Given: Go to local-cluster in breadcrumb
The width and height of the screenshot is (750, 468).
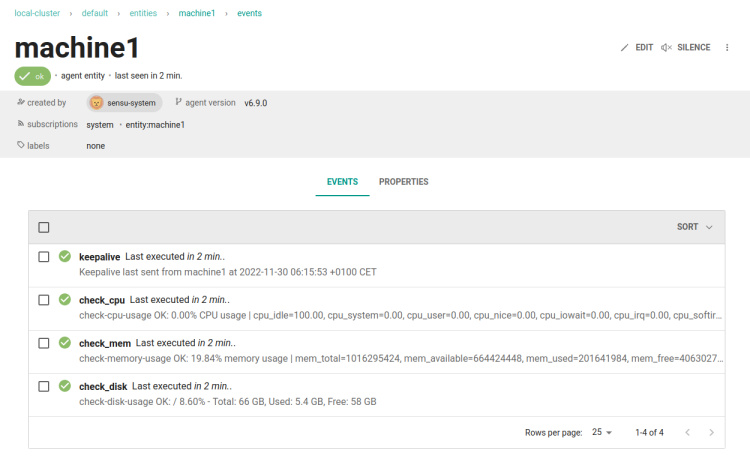Looking at the screenshot, I should click(38, 13).
